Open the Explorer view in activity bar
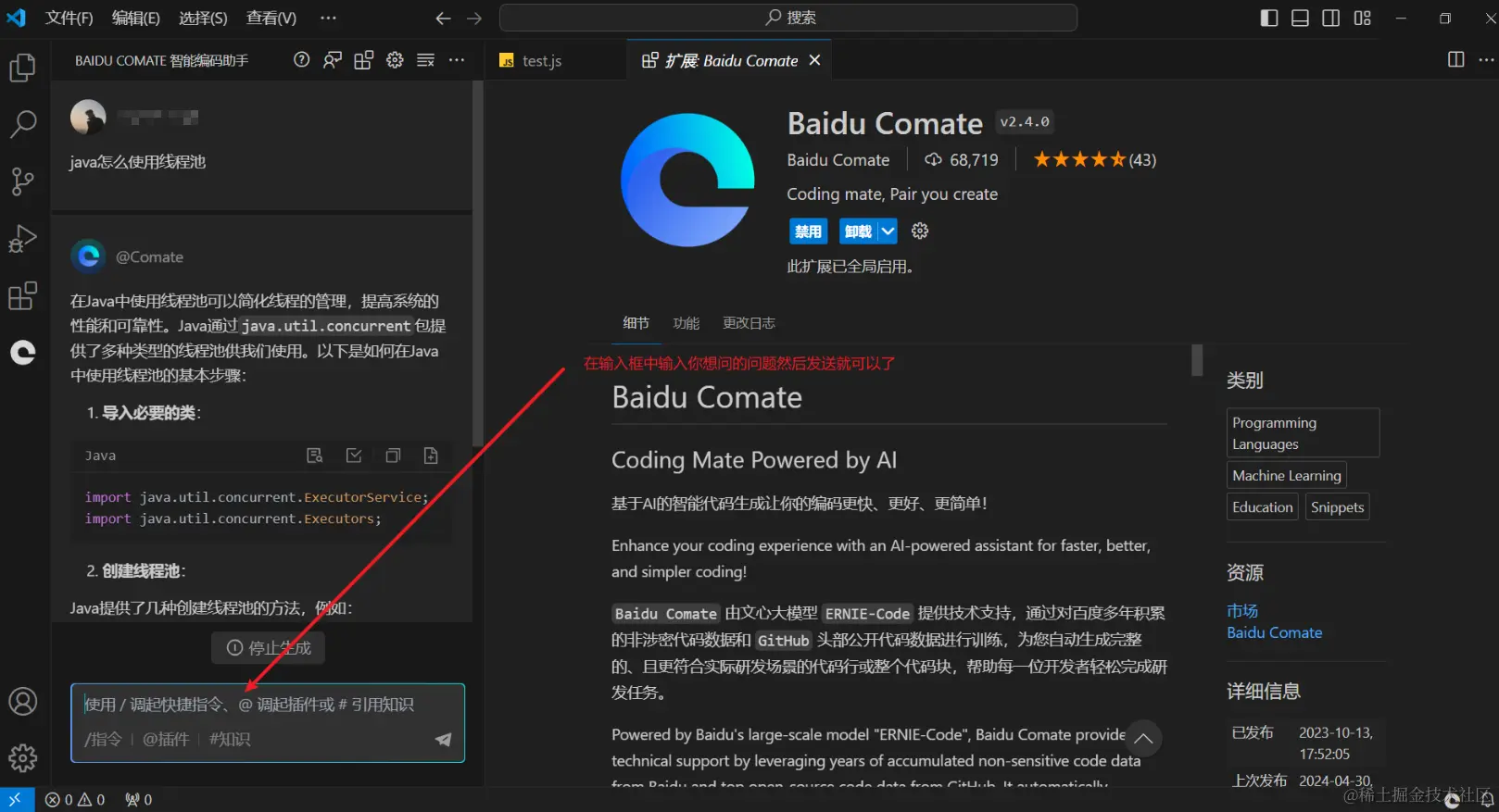Viewport: 1499px width, 812px height. [22, 68]
